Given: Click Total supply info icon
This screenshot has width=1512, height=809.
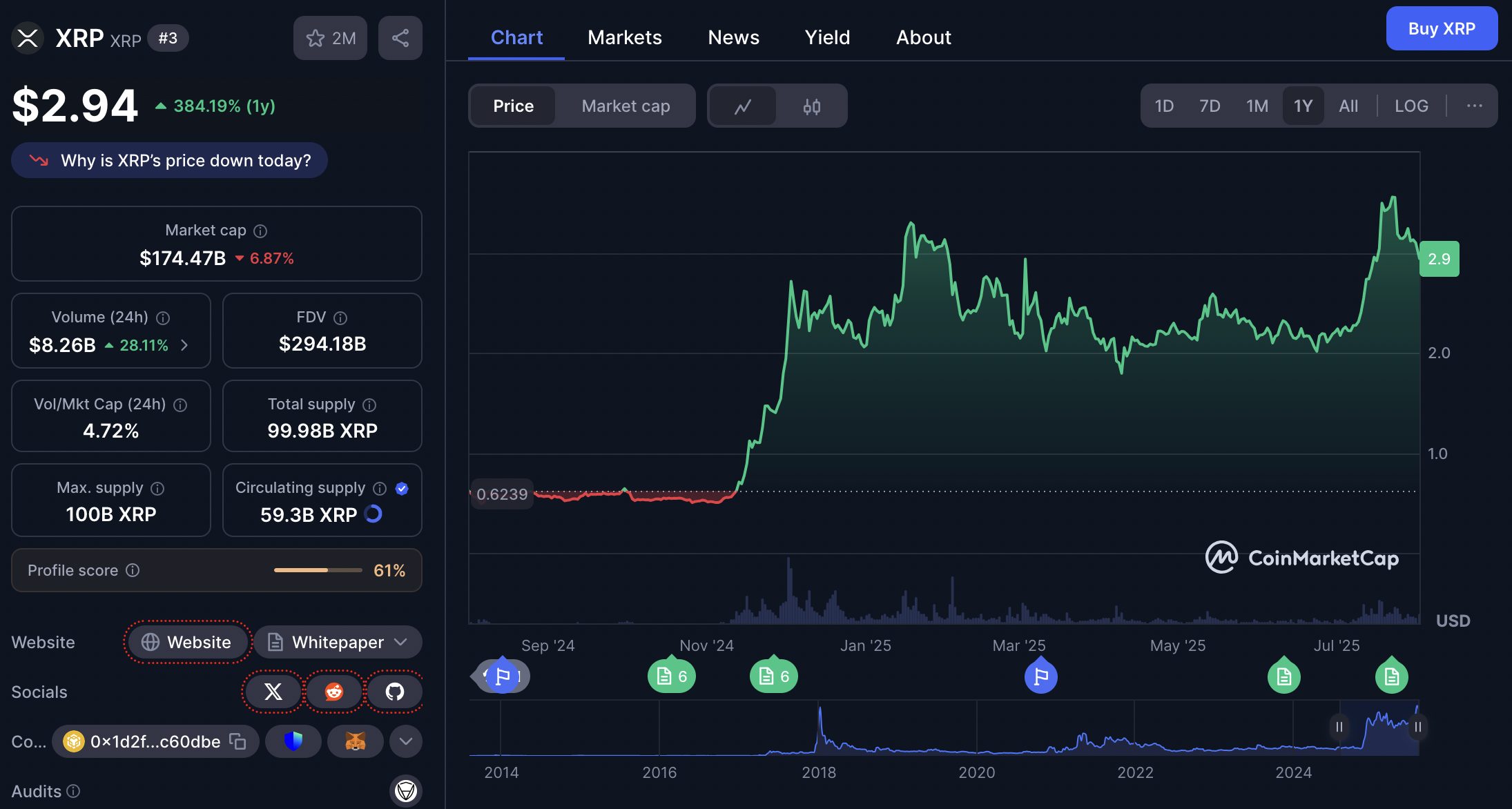Looking at the screenshot, I should tap(369, 405).
